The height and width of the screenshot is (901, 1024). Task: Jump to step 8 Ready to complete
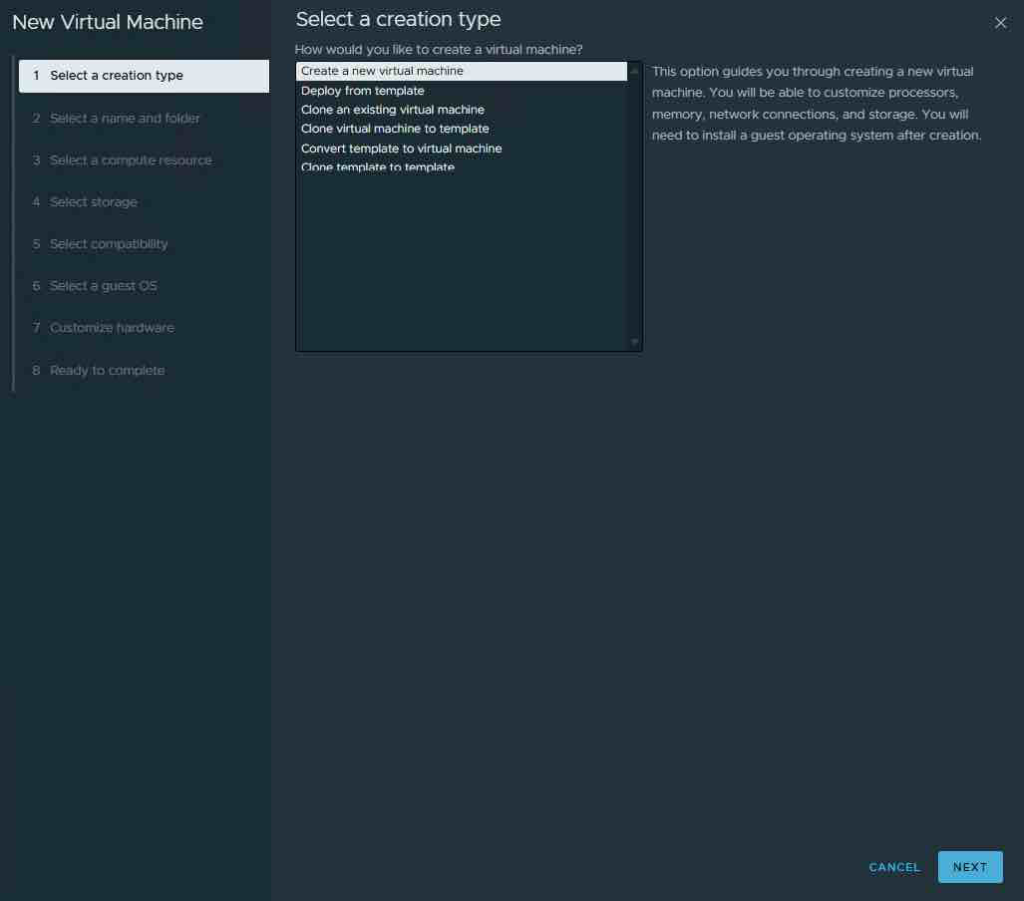click(x=107, y=370)
